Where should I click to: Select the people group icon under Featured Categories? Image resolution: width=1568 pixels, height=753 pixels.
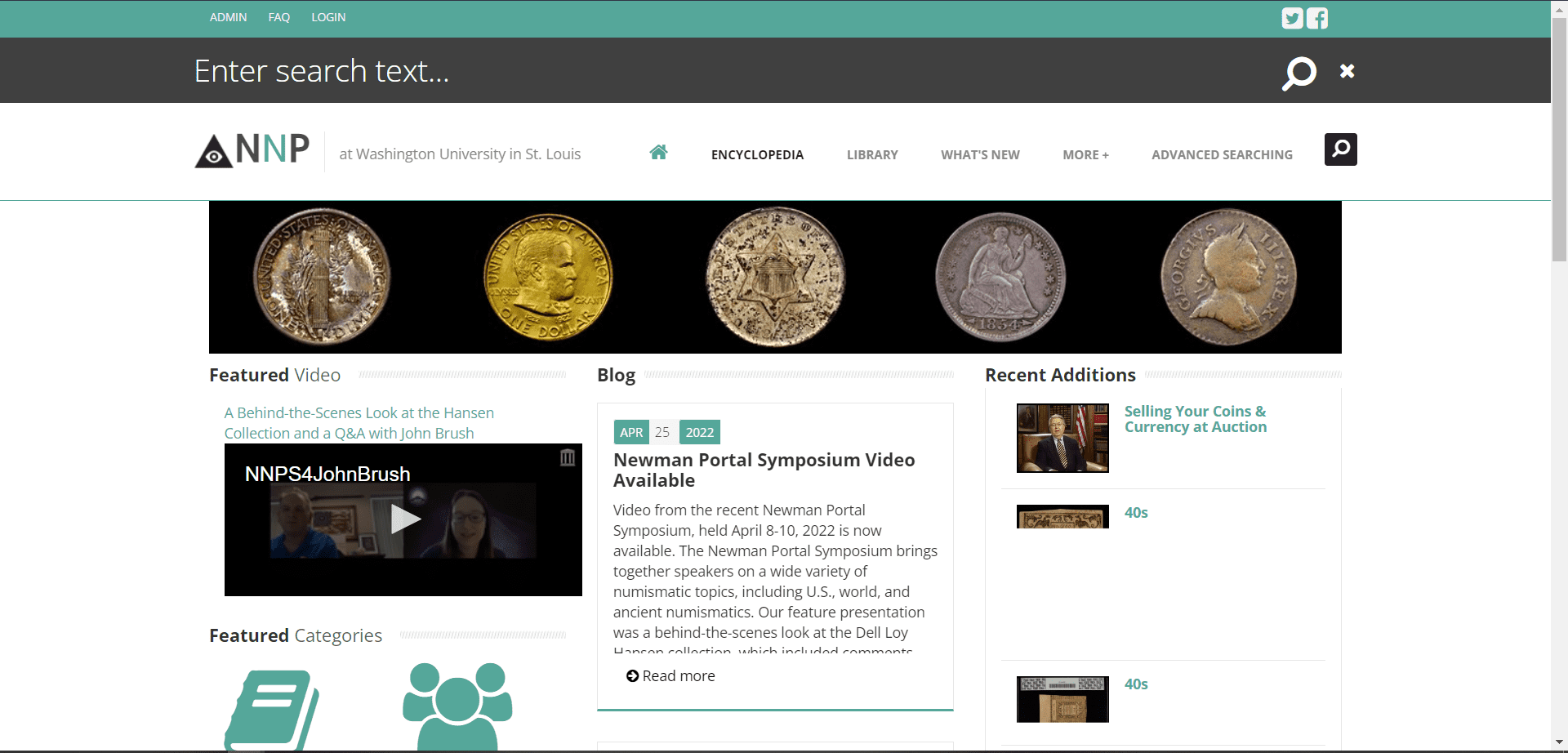(457, 707)
